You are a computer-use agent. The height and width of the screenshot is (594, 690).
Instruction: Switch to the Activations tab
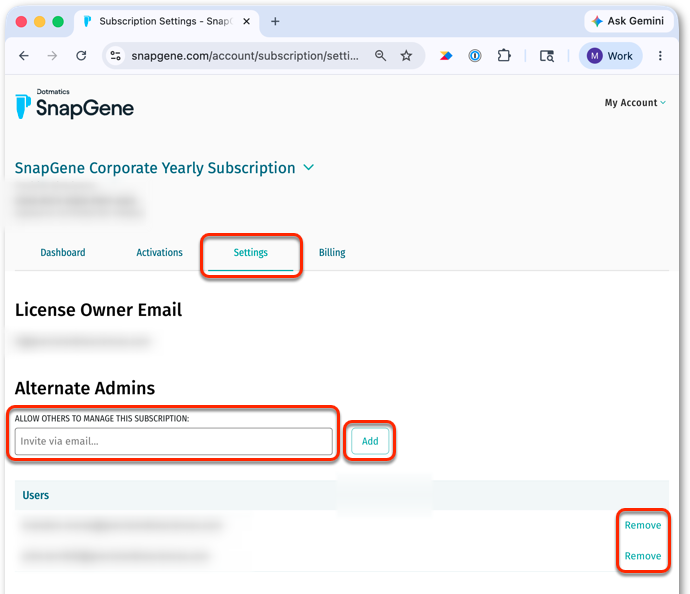159,253
